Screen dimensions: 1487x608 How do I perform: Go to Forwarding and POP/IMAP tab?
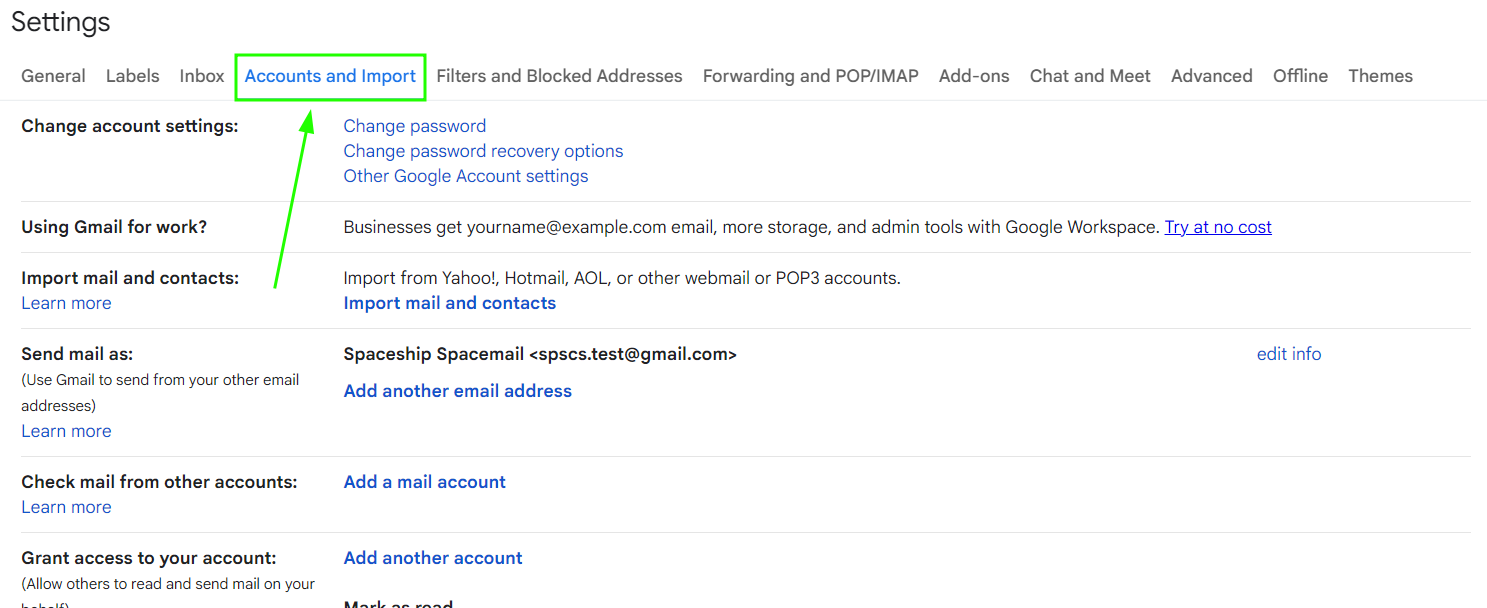[810, 76]
